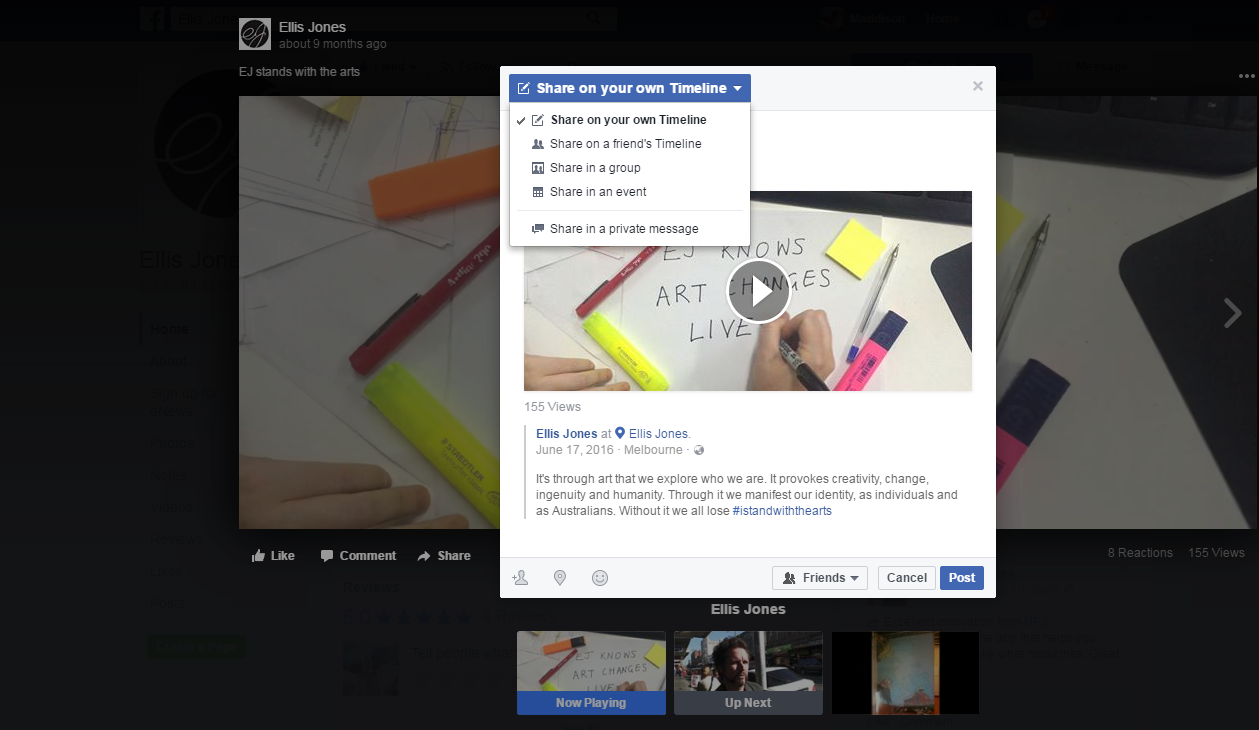
Task: Cancel the share dialog
Action: [907, 578]
